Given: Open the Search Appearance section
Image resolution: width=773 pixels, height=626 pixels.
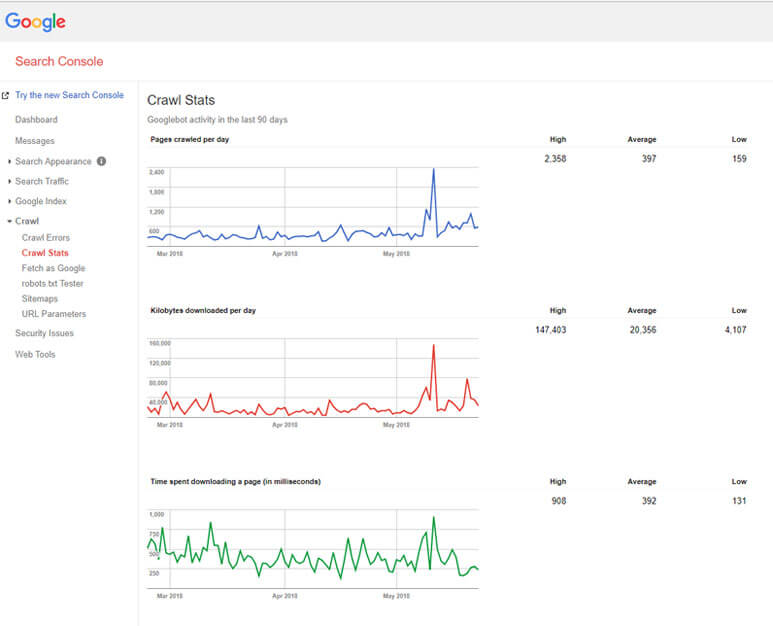Looking at the screenshot, I should coord(53,162).
